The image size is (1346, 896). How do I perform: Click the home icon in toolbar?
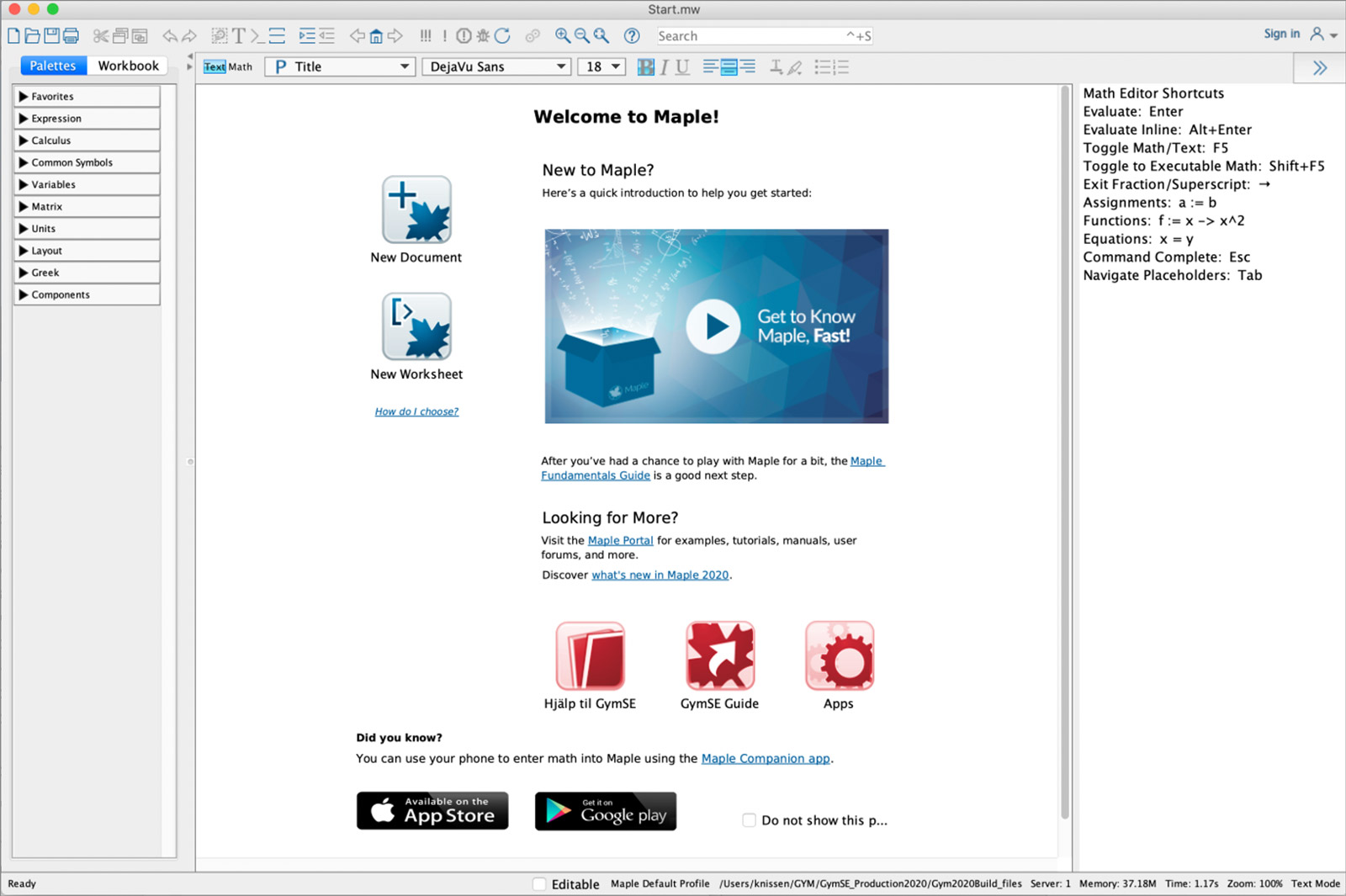pyautogui.click(x=376, y=36)
